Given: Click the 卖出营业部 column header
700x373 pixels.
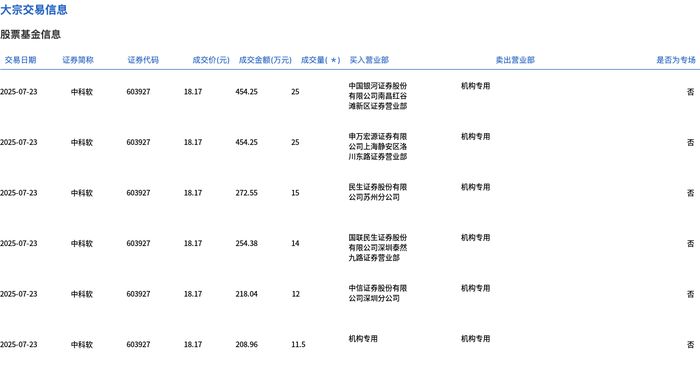Looking at the screenshot, I should click(x=515, y=60).
